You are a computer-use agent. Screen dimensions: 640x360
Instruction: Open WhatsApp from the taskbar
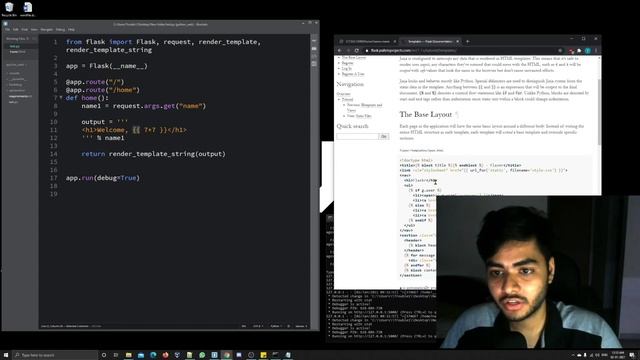202,355
